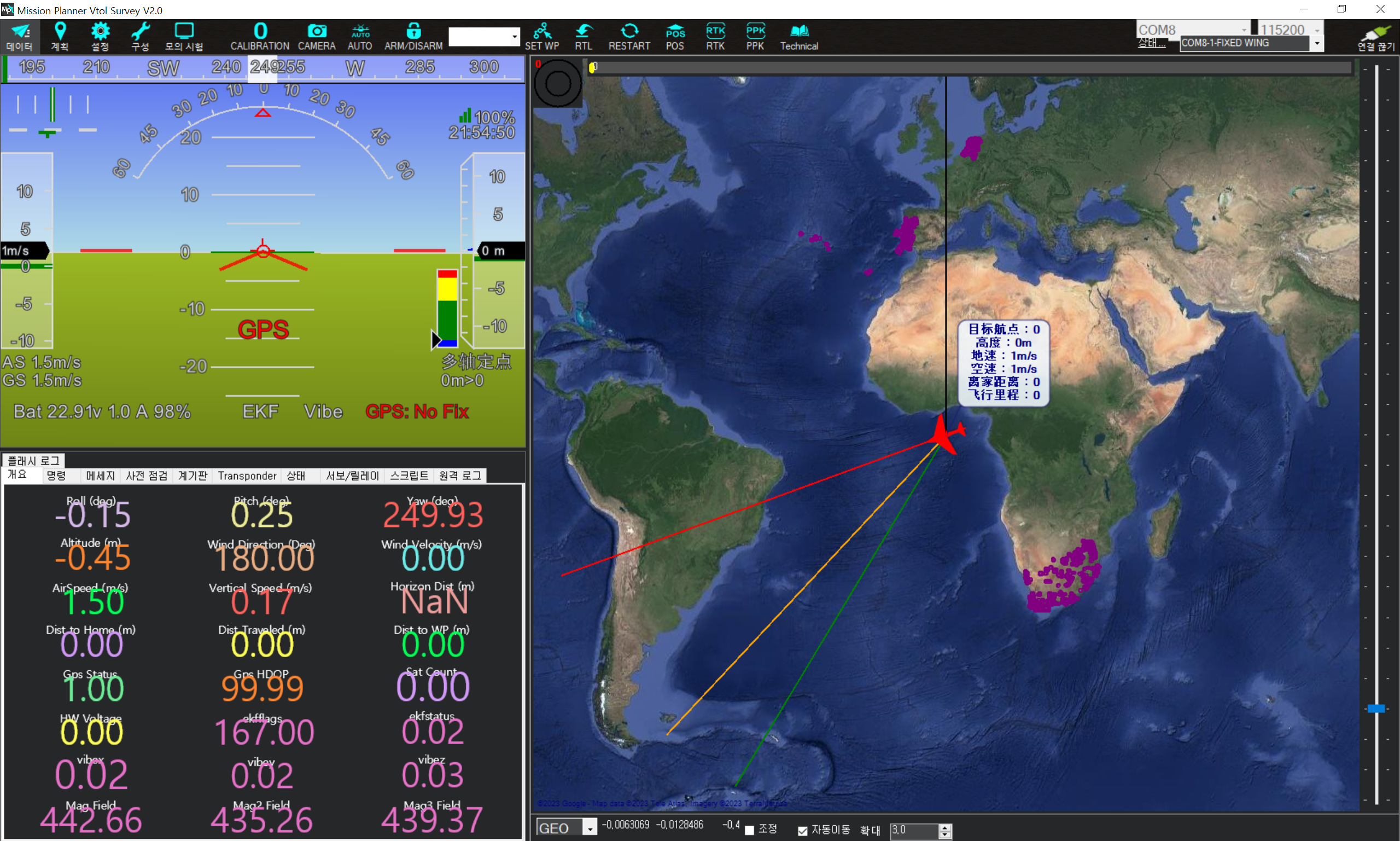Uncheck the 자동이동 auto-pan checkbox
1400x841 pixels.
click(x=802, y=830)
